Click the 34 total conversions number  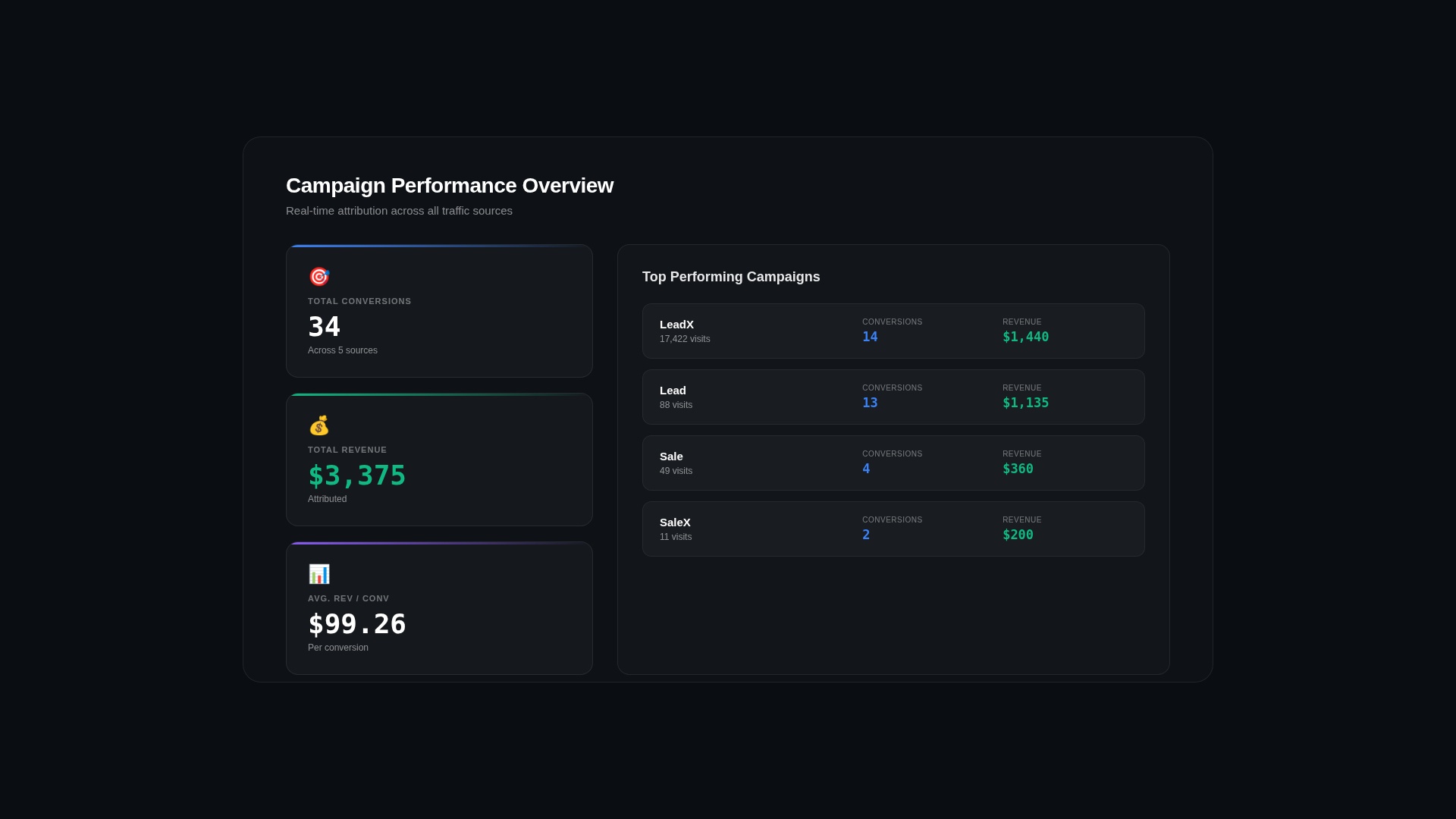[x=324, y=327]
